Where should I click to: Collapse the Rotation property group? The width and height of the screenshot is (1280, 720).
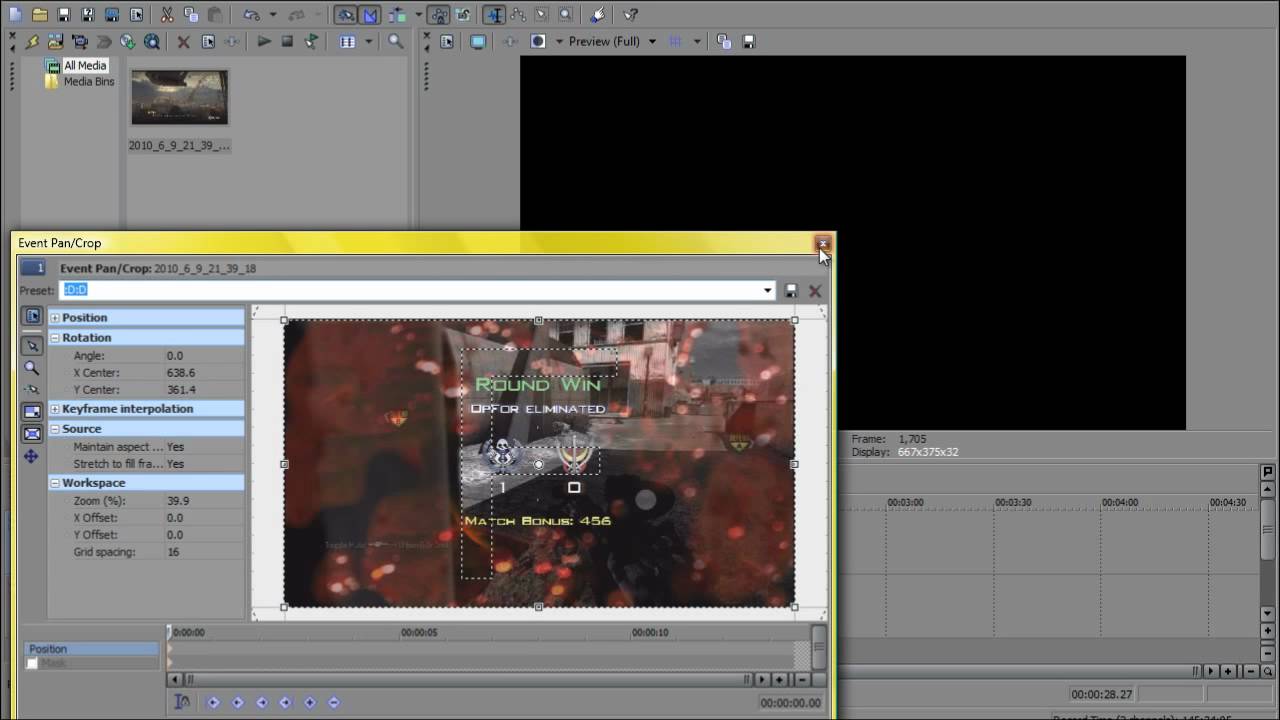[55, 338]
